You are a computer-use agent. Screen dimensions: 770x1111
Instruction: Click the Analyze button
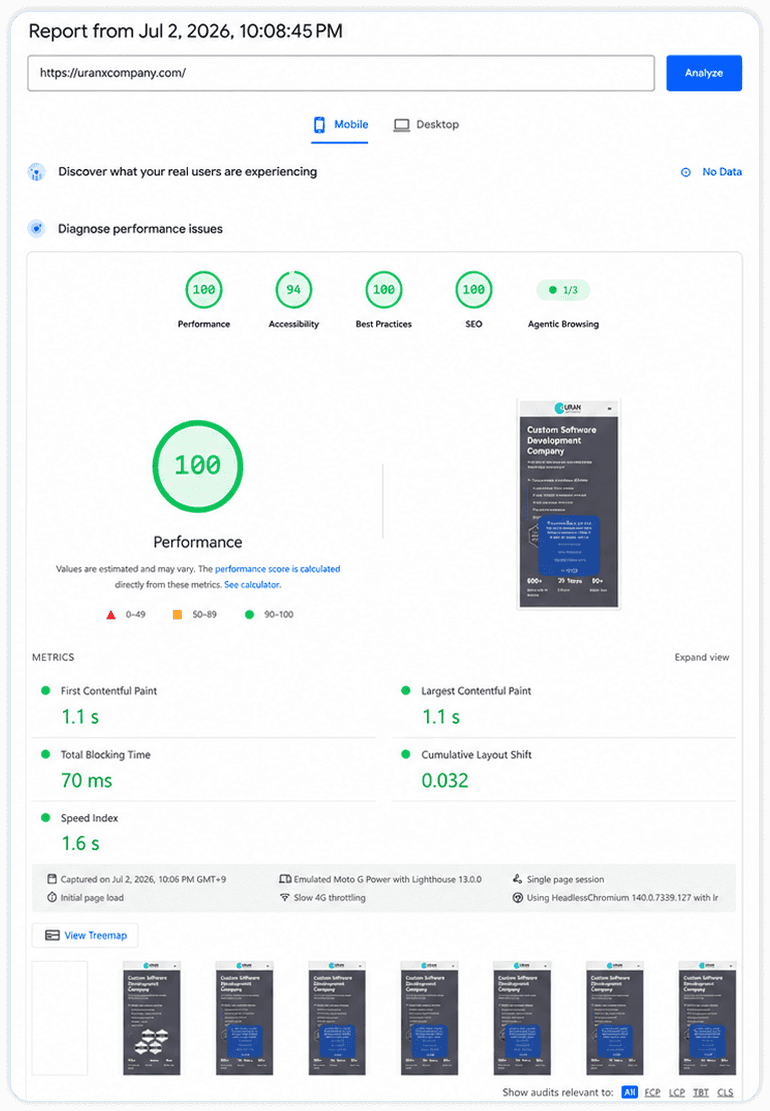coord(703,73)
